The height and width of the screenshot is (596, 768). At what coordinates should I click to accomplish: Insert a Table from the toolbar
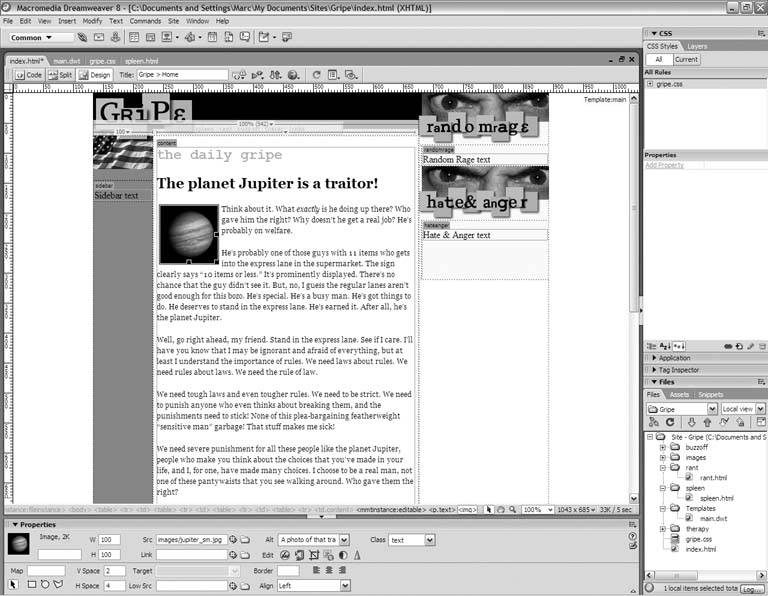(134, 37)
